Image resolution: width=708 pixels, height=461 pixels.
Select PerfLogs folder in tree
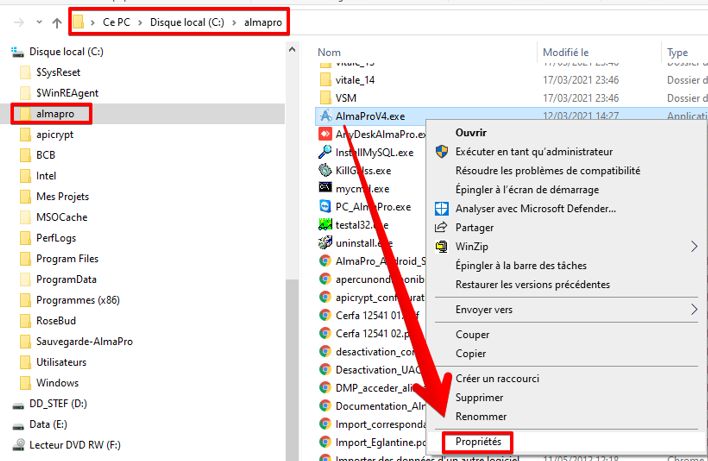pos(56,238)
